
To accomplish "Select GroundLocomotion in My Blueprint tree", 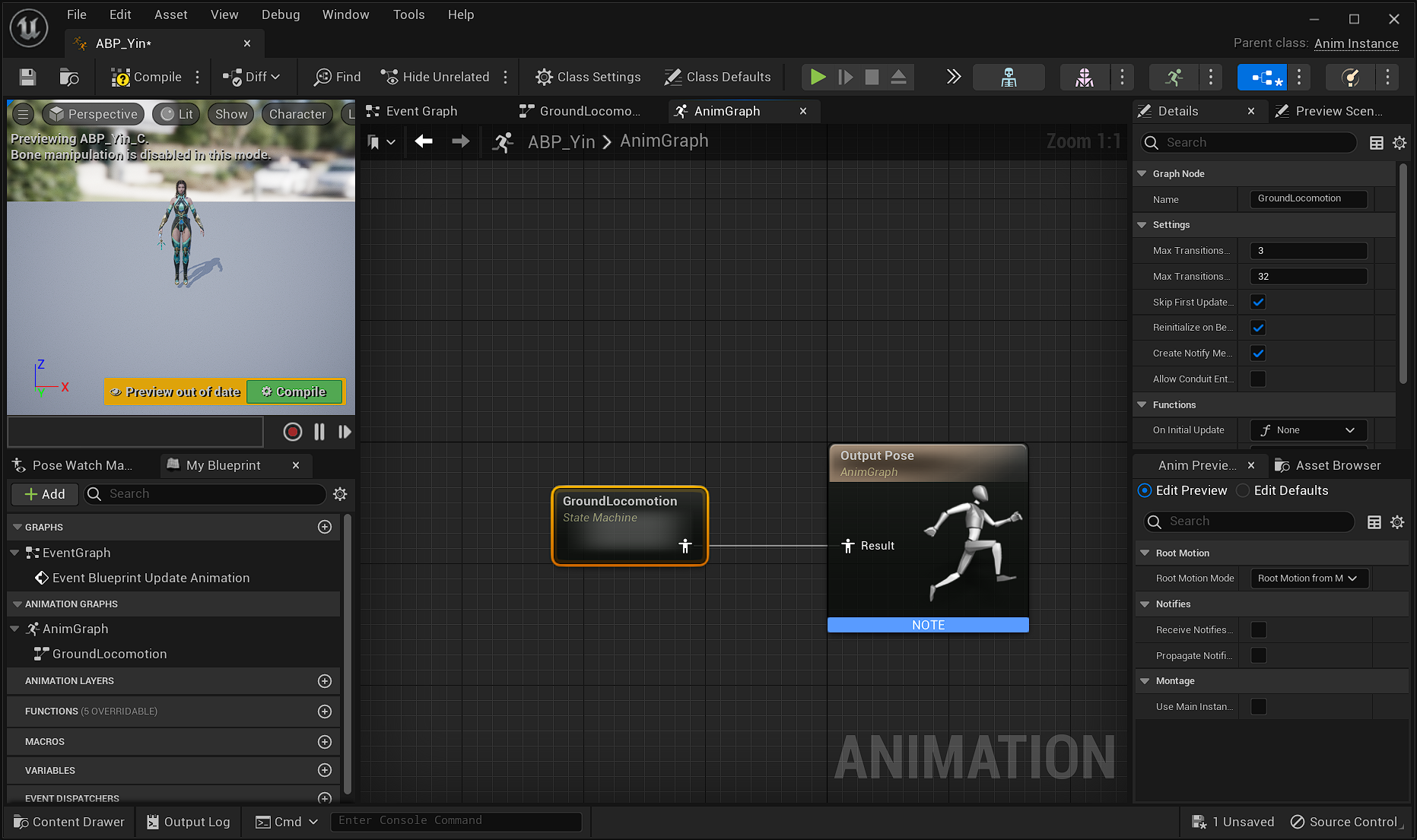I will coord(109,654).
